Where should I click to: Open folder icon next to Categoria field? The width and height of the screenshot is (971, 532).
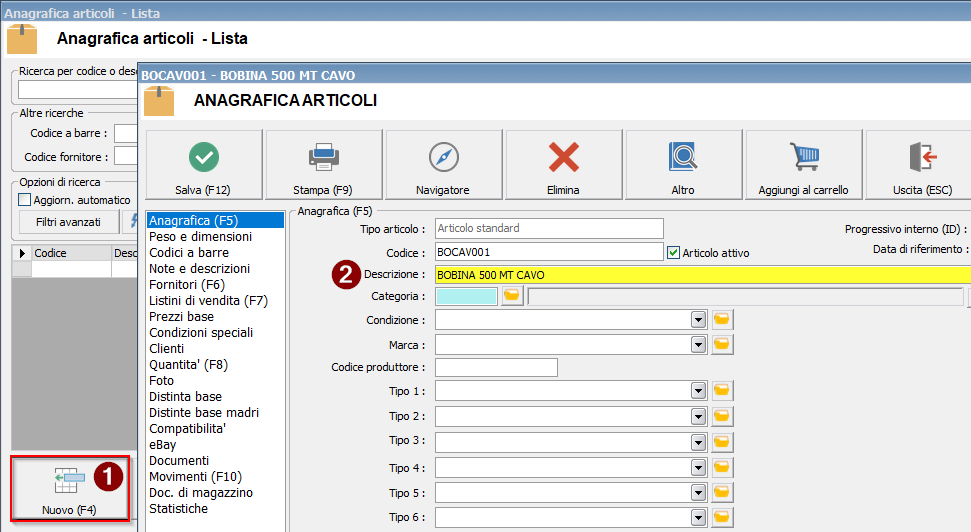pyautogui.click(x=512, y=296)
